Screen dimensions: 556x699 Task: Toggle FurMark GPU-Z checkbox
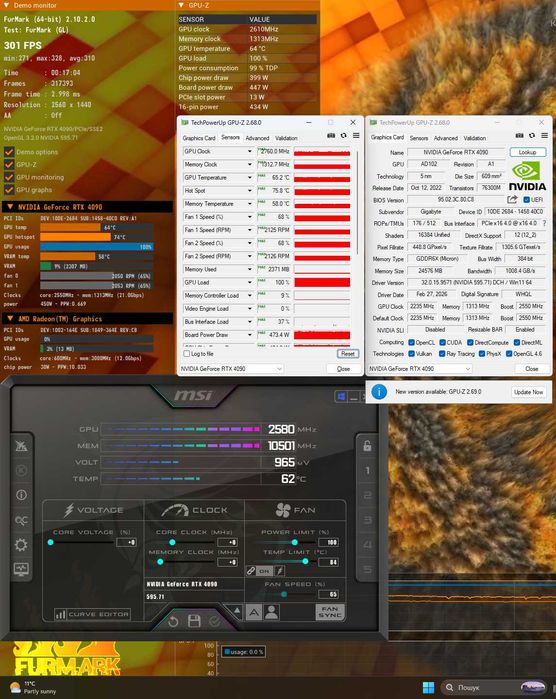9,164
